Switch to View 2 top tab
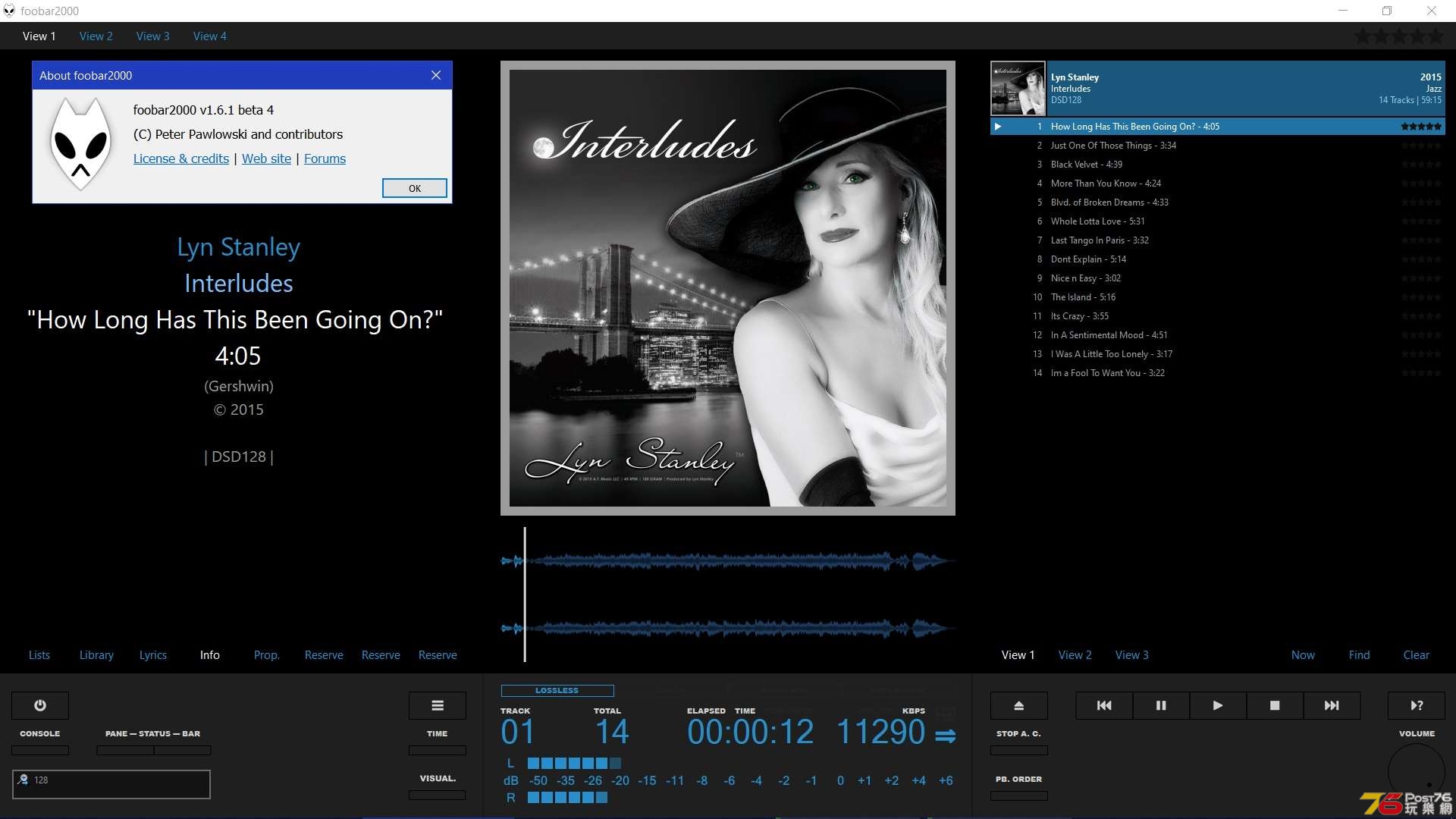1456x819 pixels. (96, 36)
